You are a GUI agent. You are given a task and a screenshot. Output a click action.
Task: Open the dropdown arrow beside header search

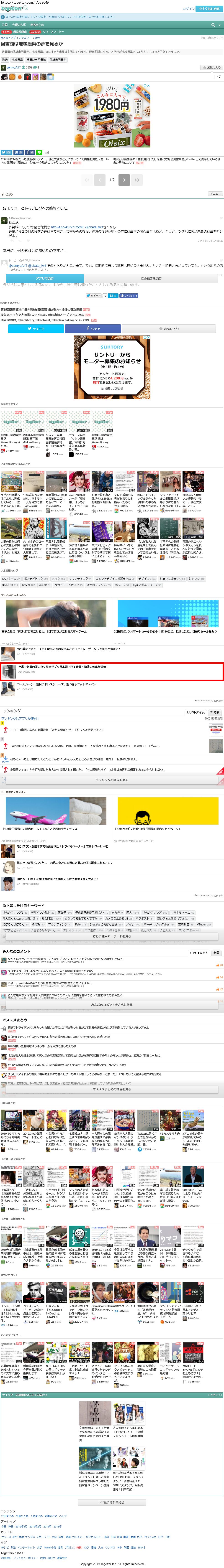pyautogui.click(x=219, y=25)
